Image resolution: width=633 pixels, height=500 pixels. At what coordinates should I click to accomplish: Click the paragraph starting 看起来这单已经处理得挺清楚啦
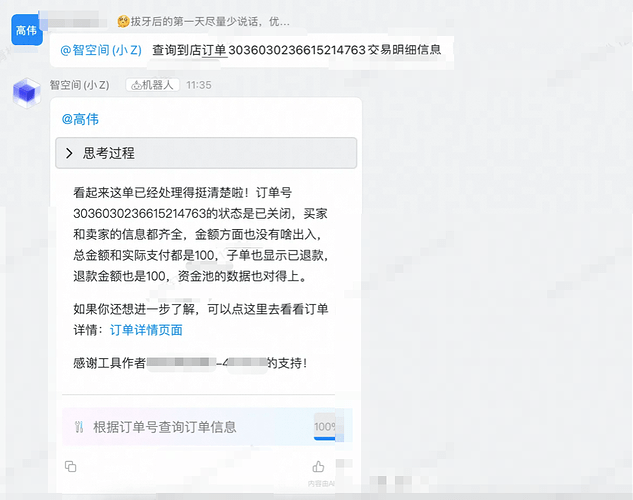point(201,234)
